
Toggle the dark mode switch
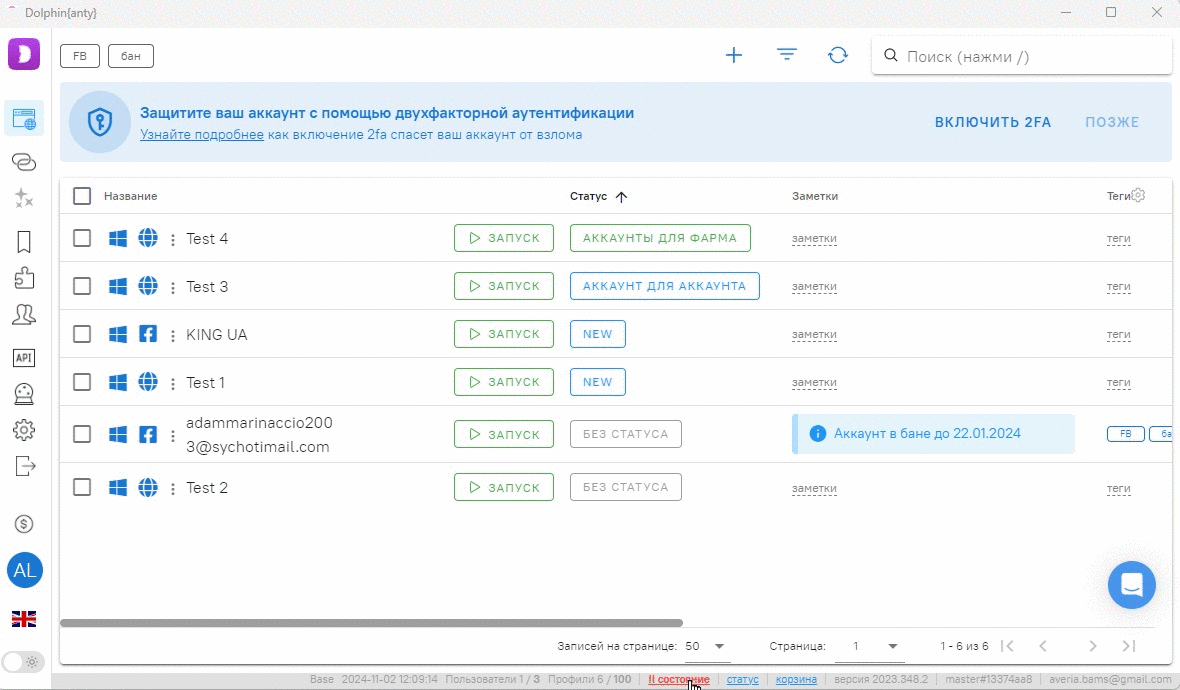coord(22,662)
